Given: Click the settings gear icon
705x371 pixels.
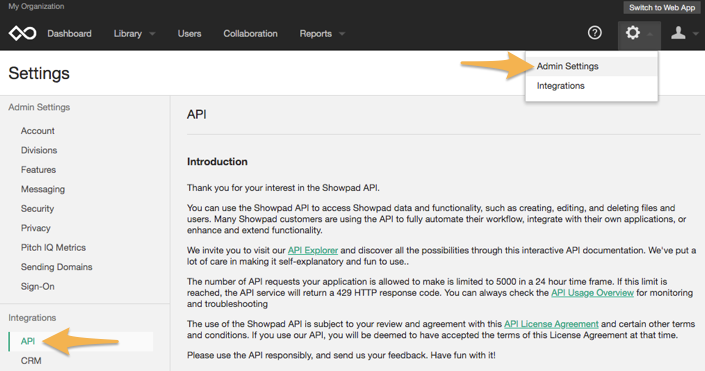Looking at the screenshot, I should (x=633, y=33).
